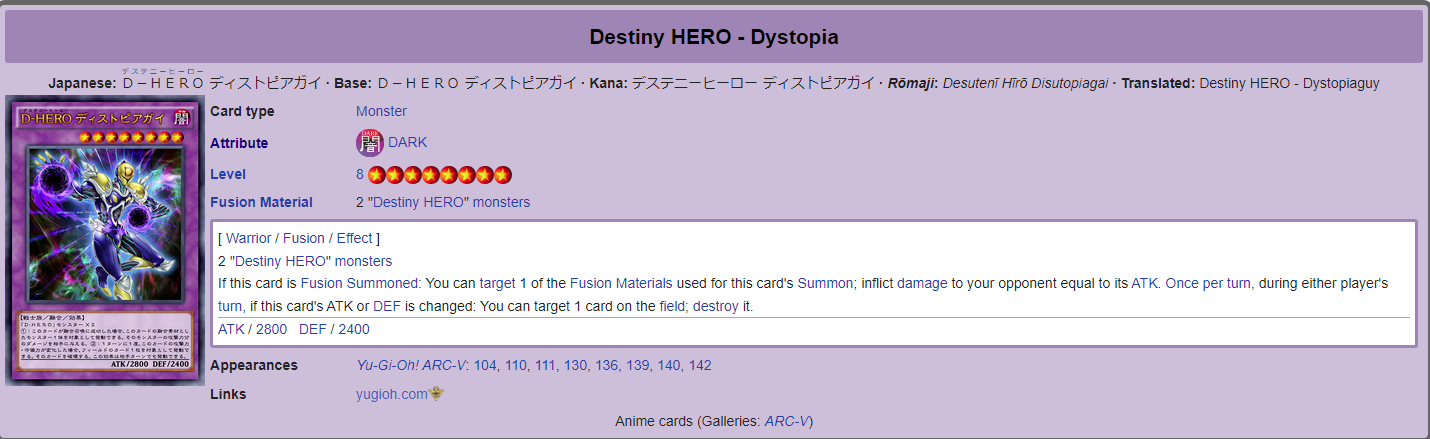Viewport: 1430px width, 439px height.
Task: Click the level stars icon row
Action: pyautogui.click(x=440, y=175)
